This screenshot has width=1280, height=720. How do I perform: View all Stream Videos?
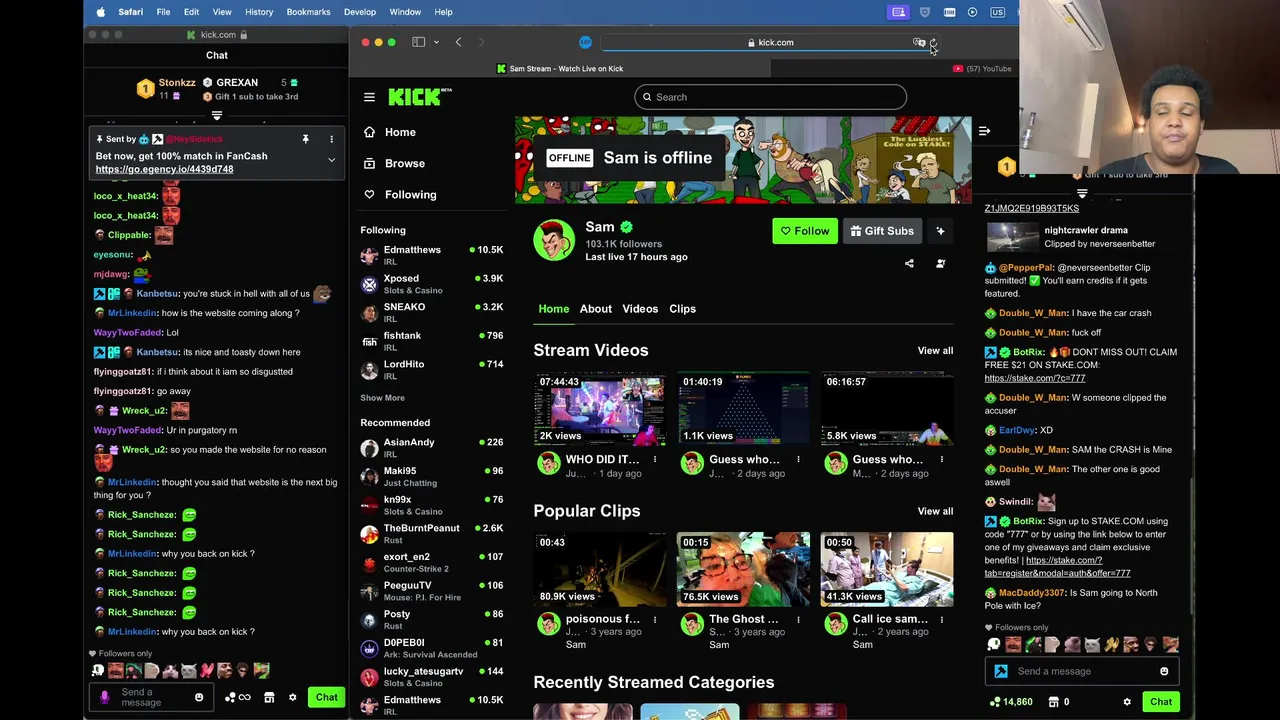click(935, 351)
